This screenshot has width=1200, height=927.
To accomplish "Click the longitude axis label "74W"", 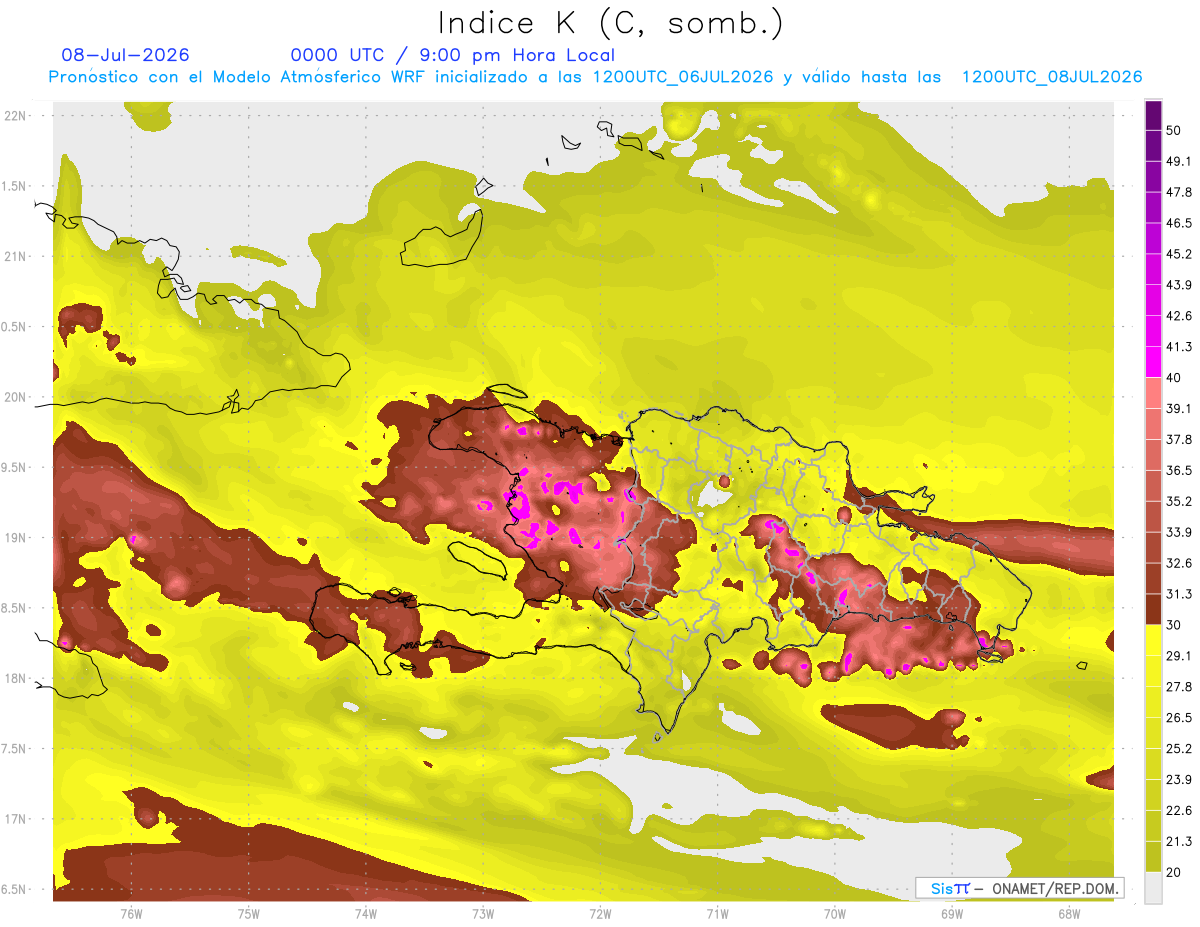I will tap(366, 913).
